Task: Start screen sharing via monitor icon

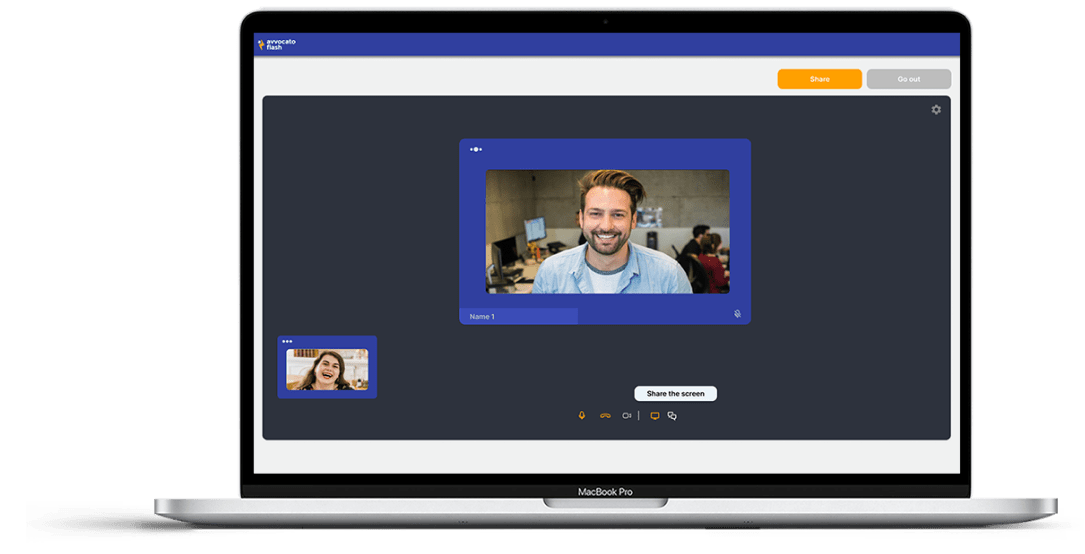Action: (x=655, y=416)
